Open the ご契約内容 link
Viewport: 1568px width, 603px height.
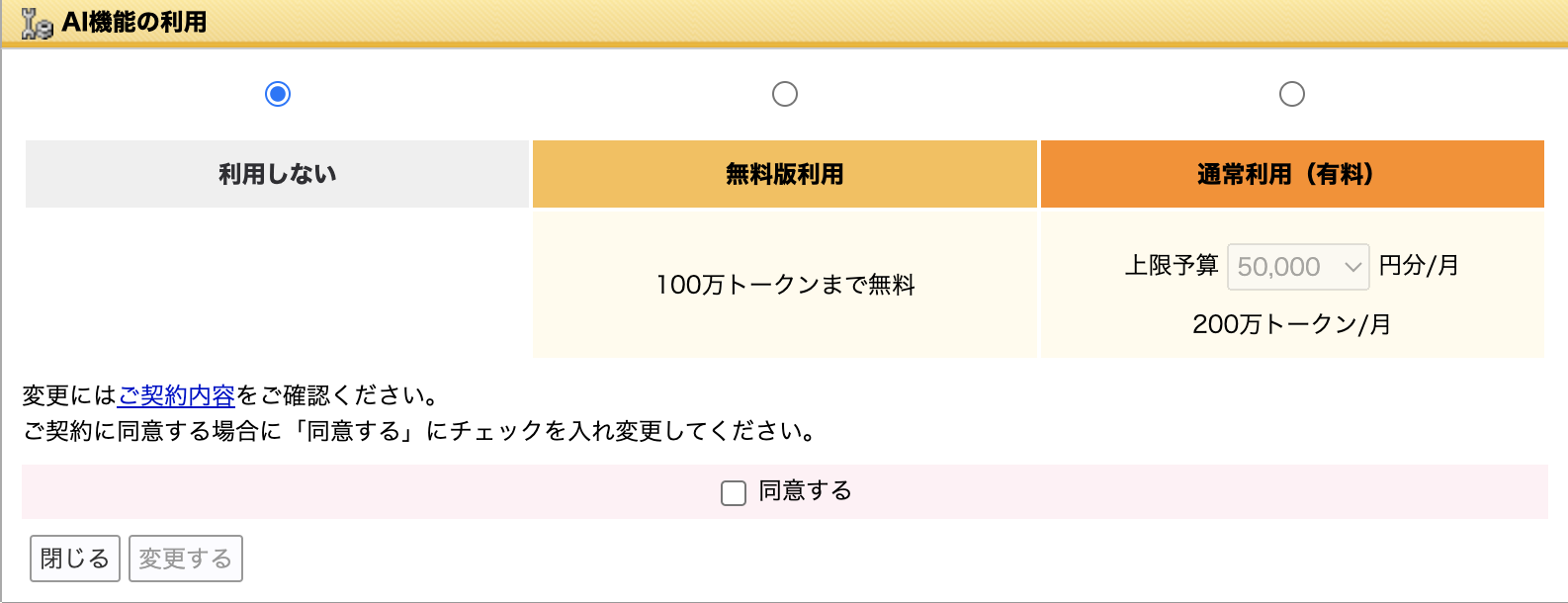click(177, 395)
